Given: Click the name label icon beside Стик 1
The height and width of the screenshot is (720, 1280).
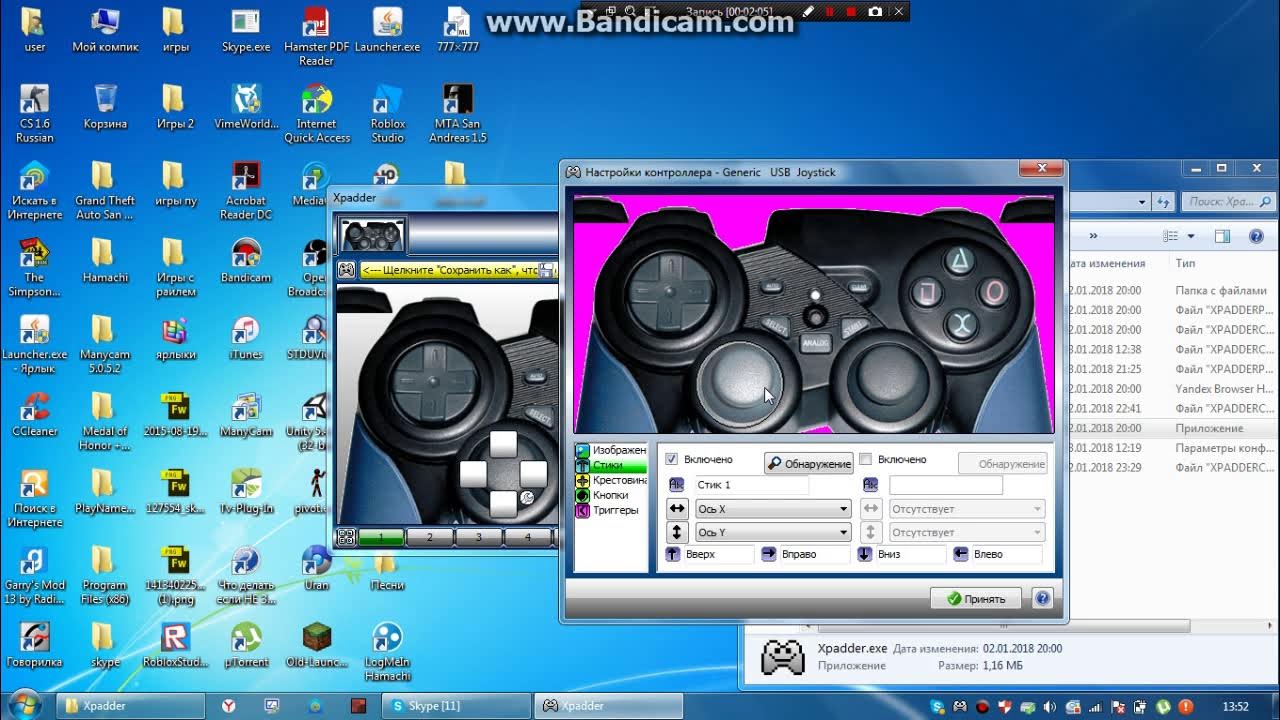Looking at the screenshot, I should tap(677, 485).
